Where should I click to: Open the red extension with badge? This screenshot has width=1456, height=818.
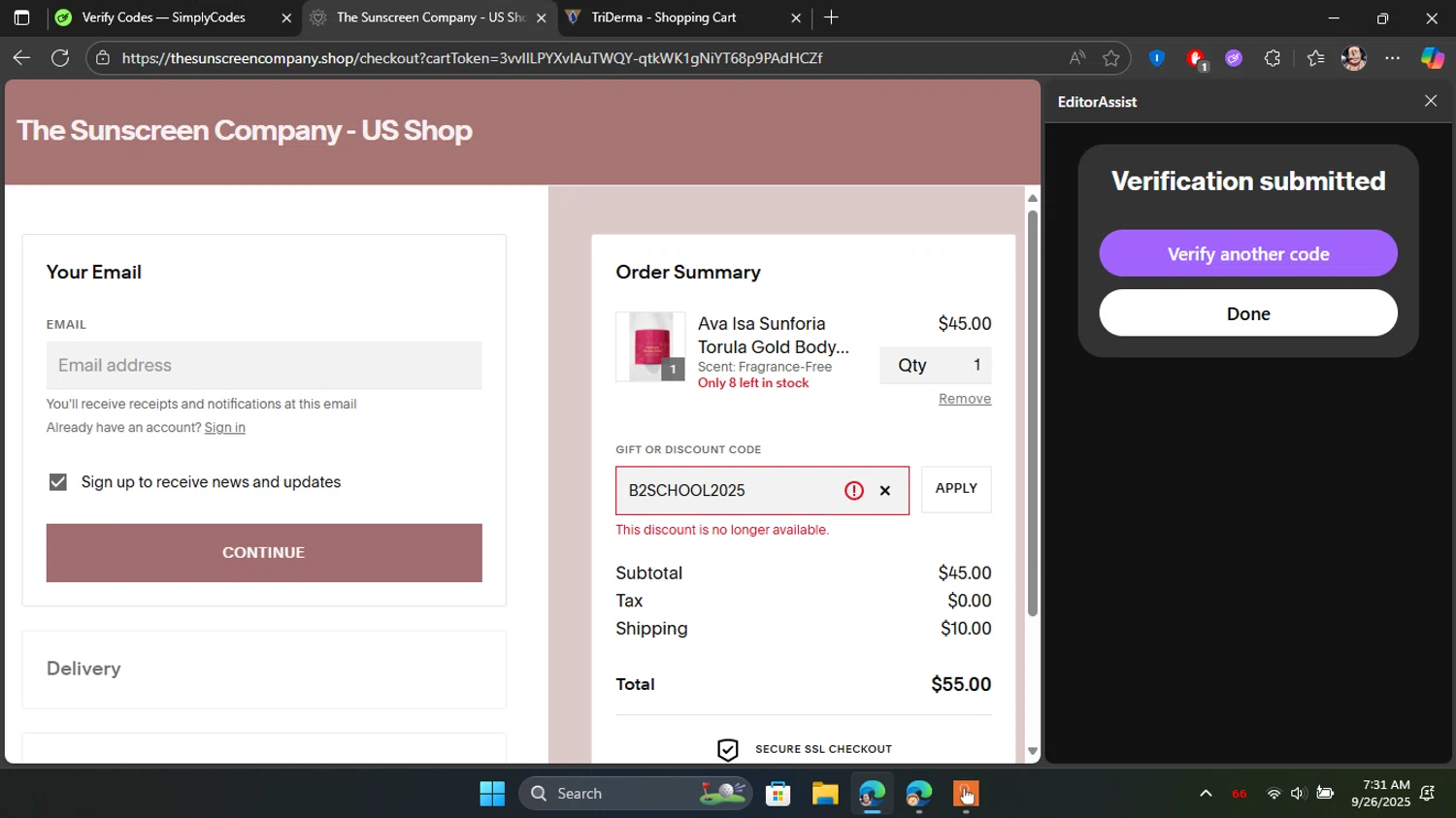(x=1196, y=59)
